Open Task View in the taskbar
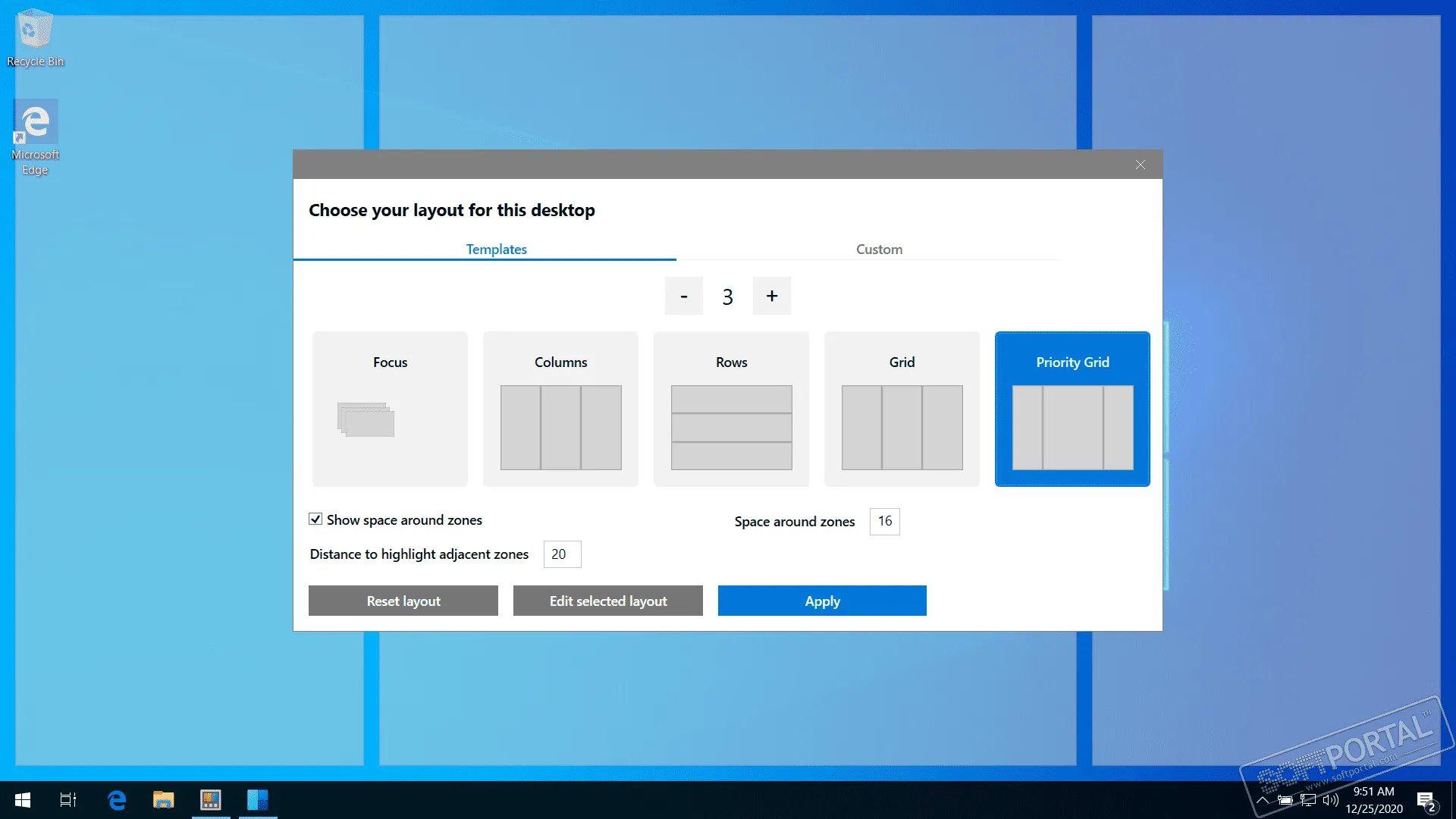This screenshot has height=819, width=1456. [68, 800]
